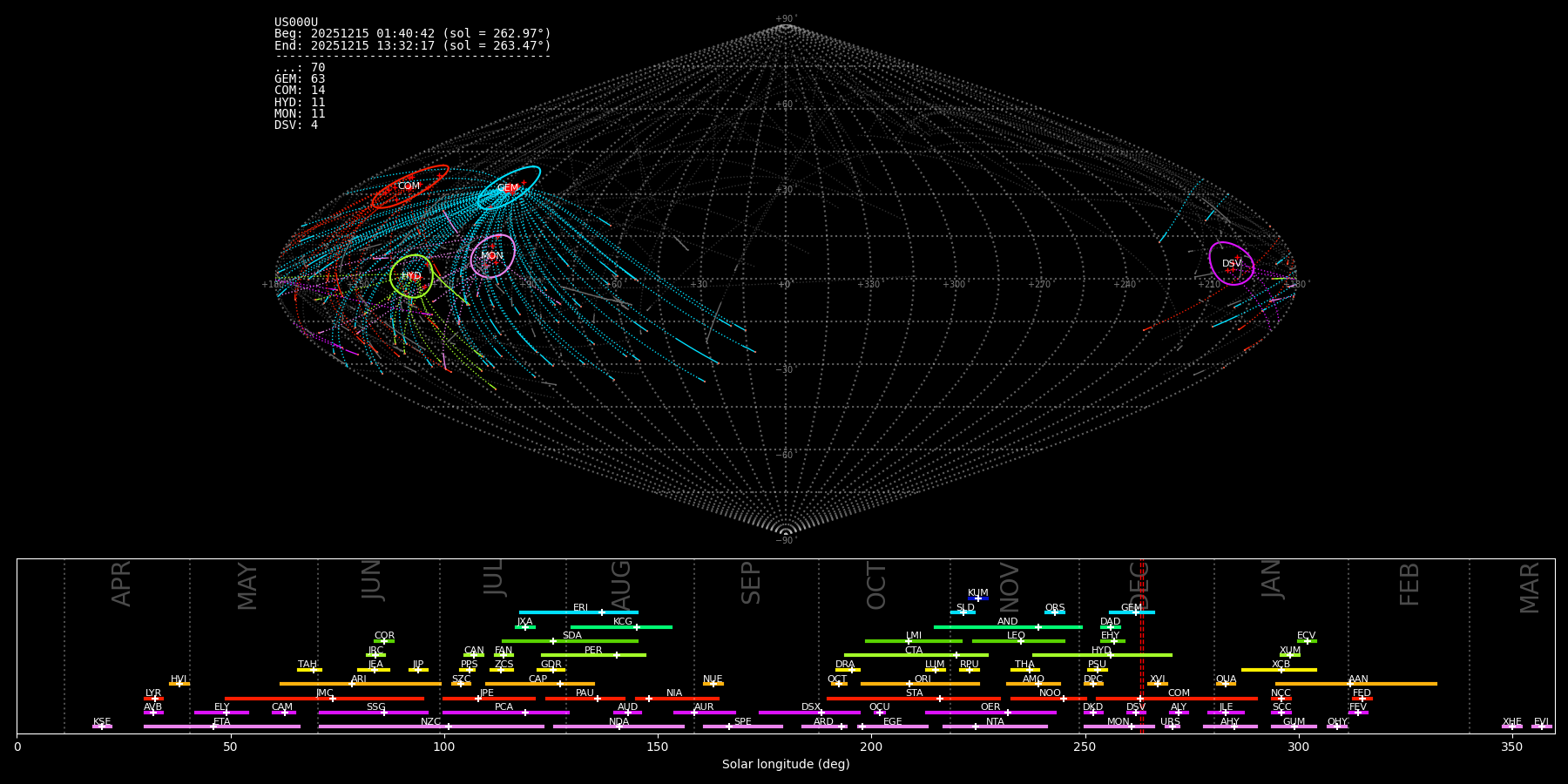1568x784 pixels.
Task: Click the OER shower label in timeline
Action: pos(990,707)
